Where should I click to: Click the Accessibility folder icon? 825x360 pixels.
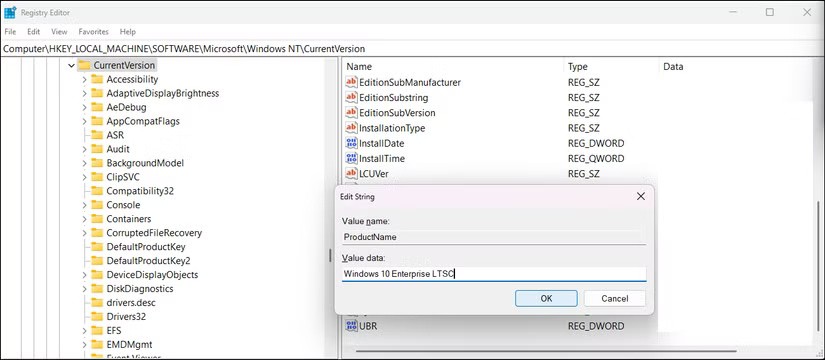click(97, 79)
